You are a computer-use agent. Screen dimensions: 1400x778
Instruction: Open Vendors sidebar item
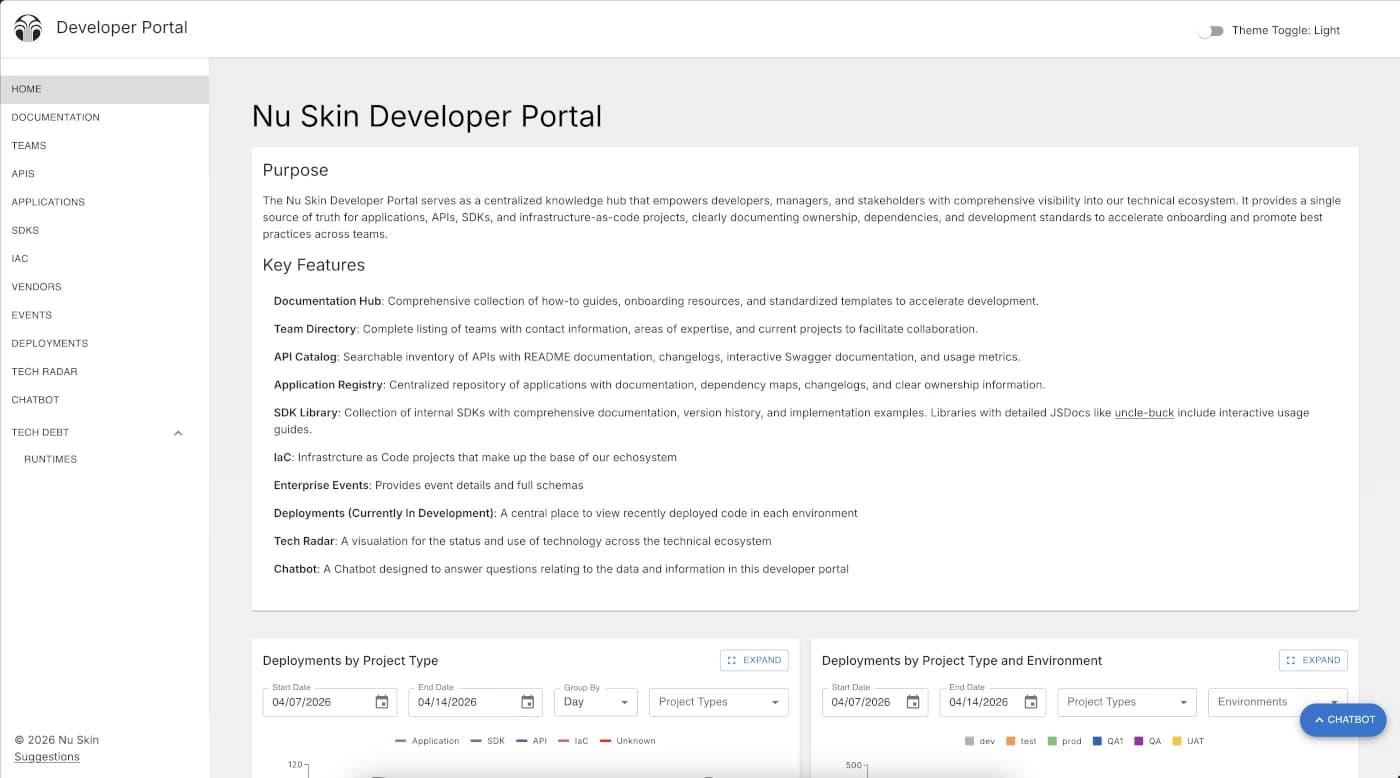pyautogui.click(x=104, y=286)
